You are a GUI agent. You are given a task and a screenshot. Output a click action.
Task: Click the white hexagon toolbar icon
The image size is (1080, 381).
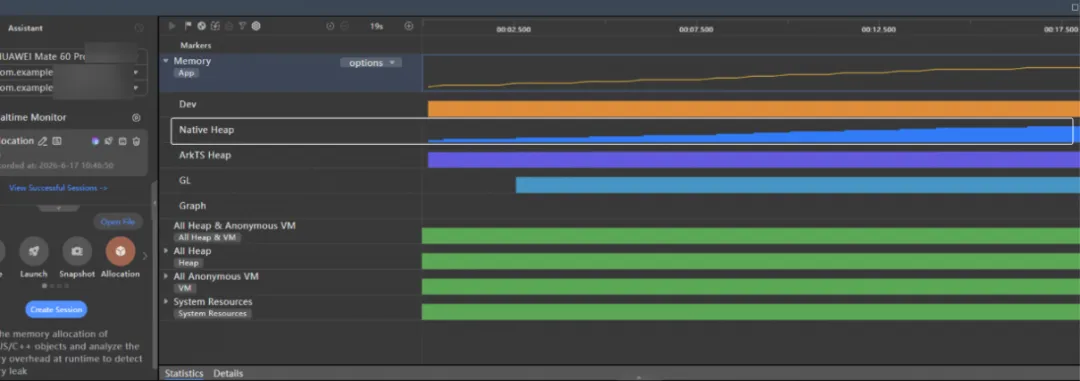coord(256,26)
